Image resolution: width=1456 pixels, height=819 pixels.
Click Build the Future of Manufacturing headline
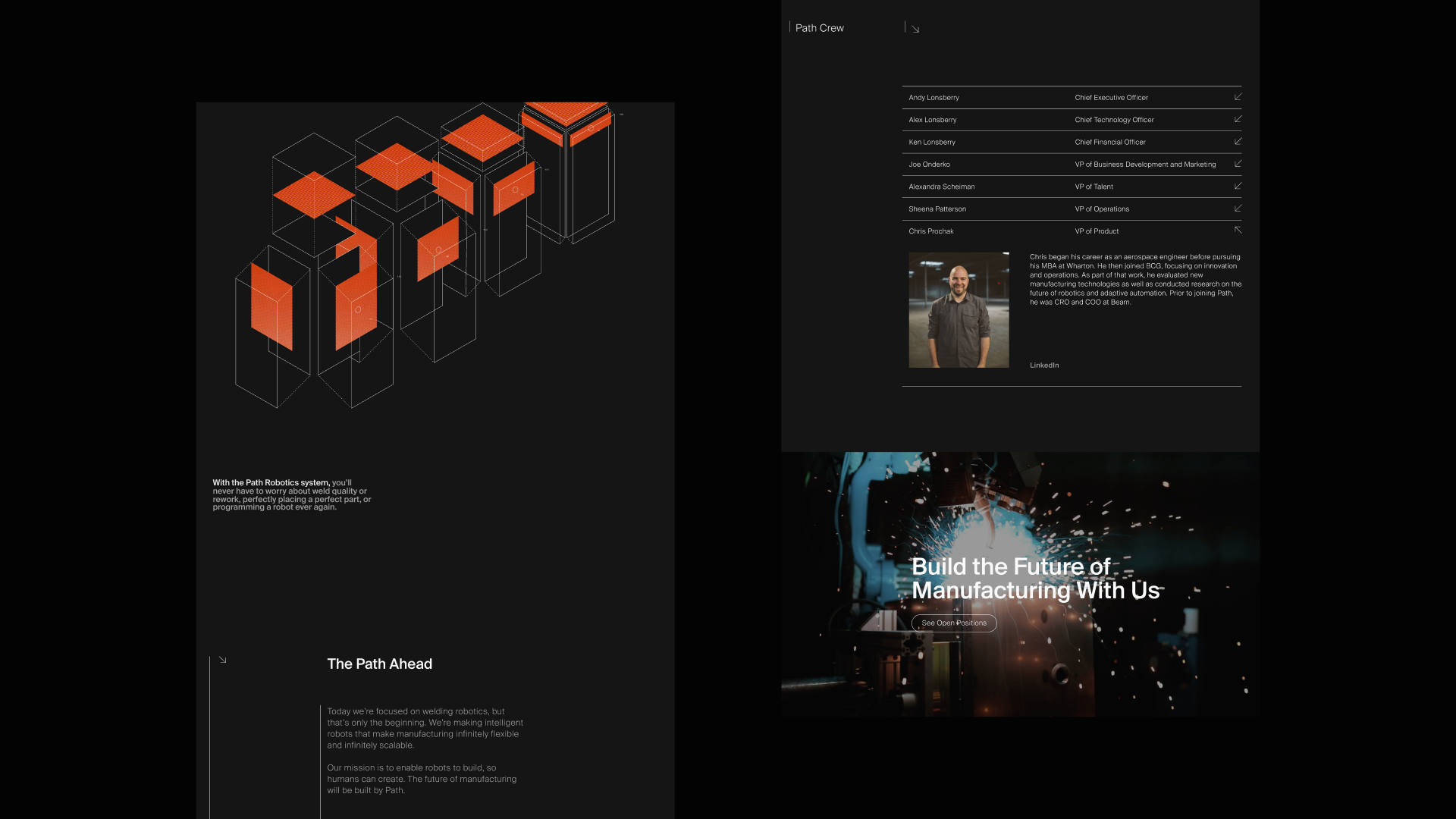1035,579
